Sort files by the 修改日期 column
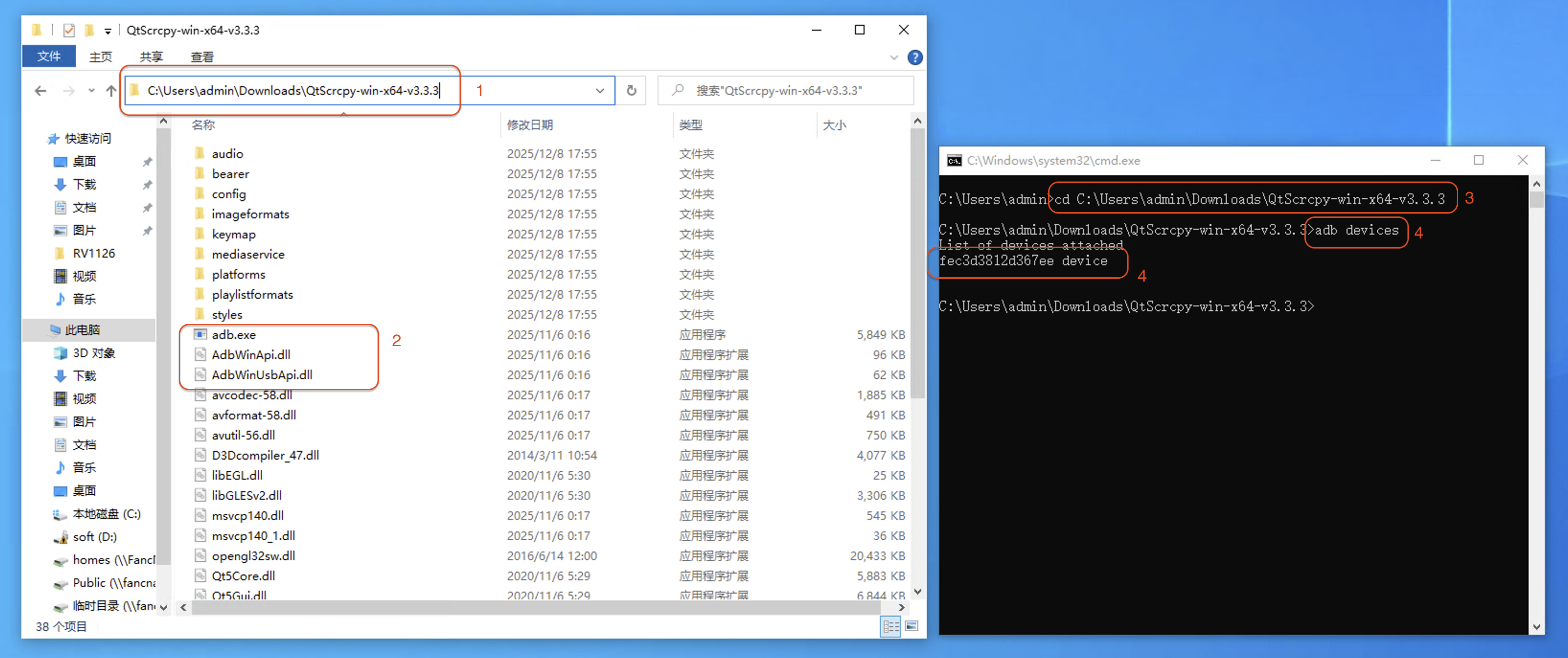This screenshot has width=1568, height=658. (530, 125)
